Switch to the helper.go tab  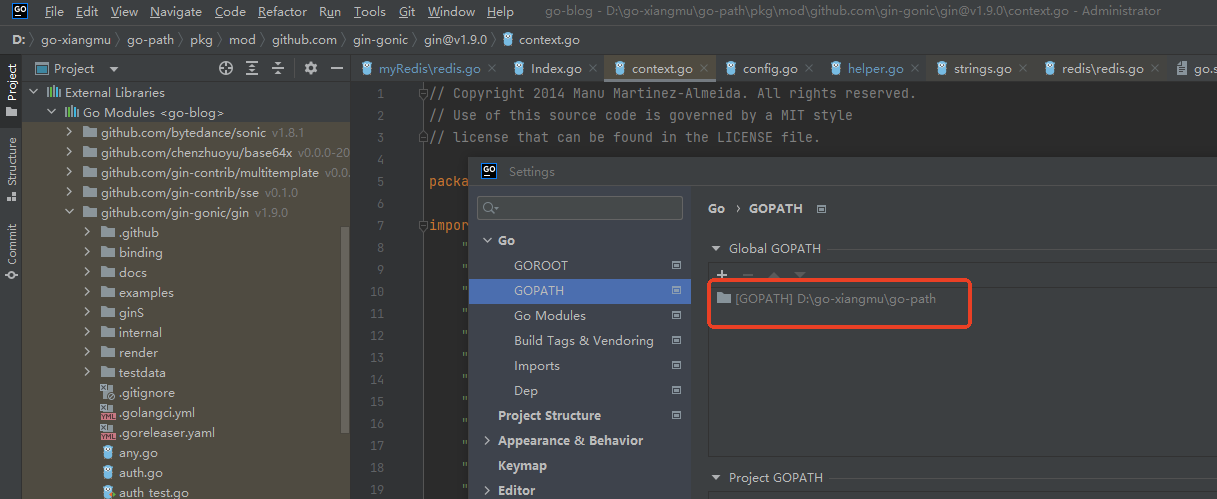click(x=875, y=69)
